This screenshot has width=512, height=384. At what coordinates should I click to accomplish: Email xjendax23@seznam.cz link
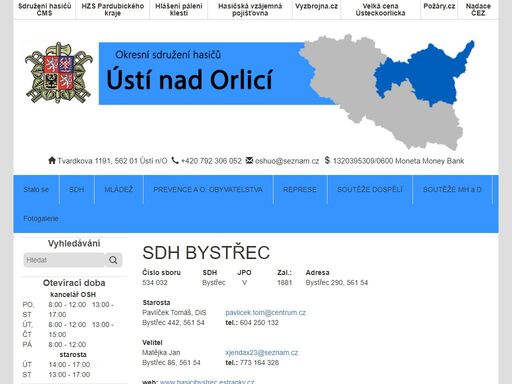point(262,353)
